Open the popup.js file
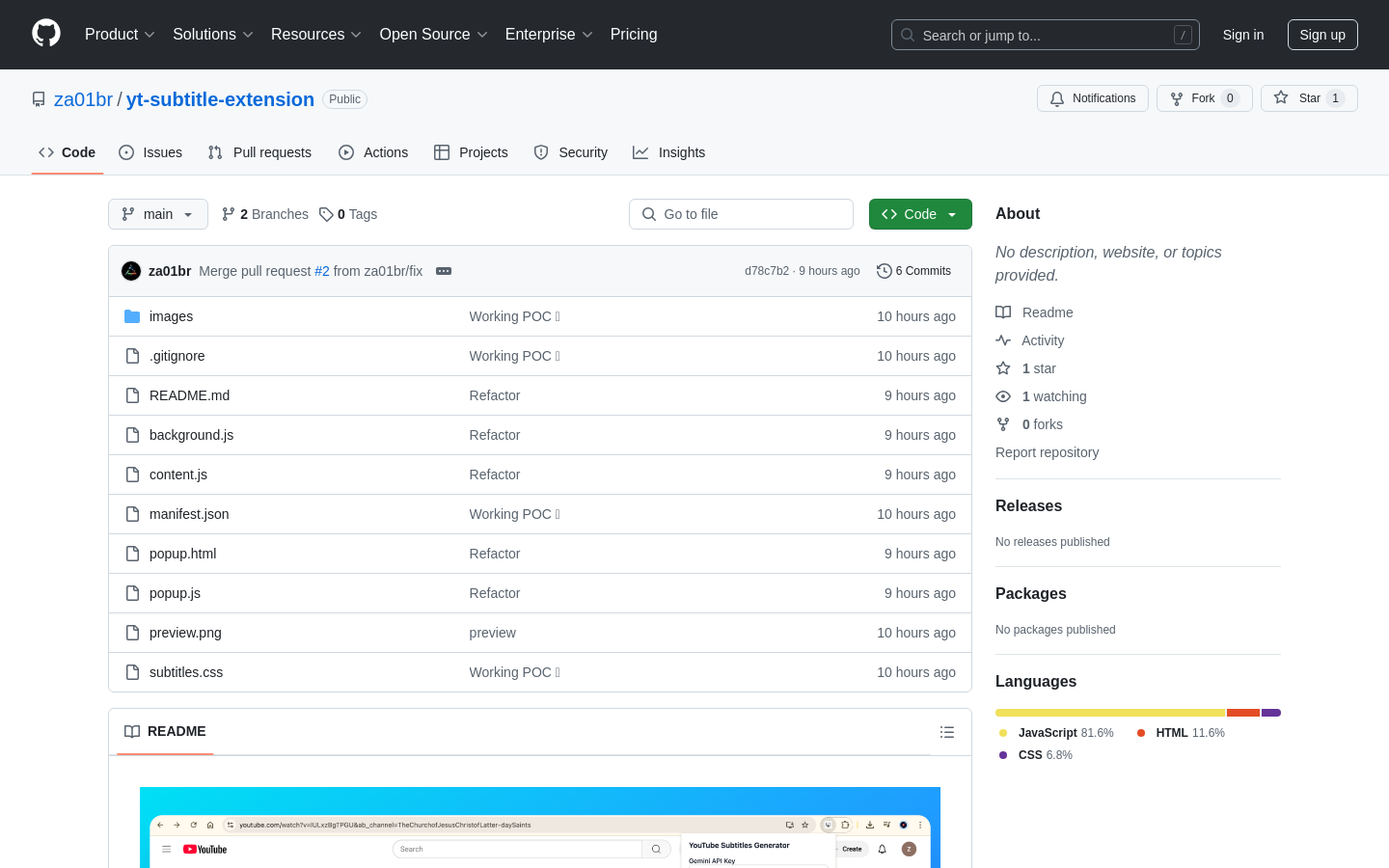The image size is (1389, 868). 175,593
